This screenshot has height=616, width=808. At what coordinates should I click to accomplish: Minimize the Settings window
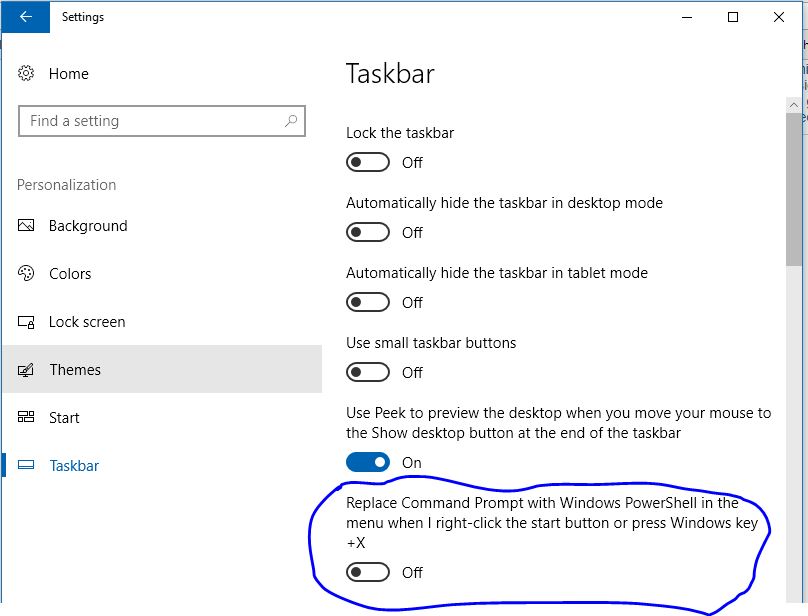tap(687, 17)
